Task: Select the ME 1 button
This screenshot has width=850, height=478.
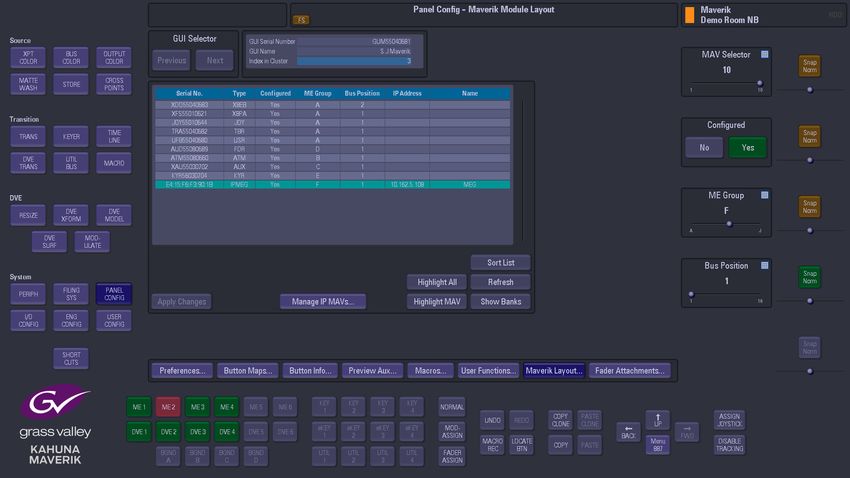Action: [139, 407]
